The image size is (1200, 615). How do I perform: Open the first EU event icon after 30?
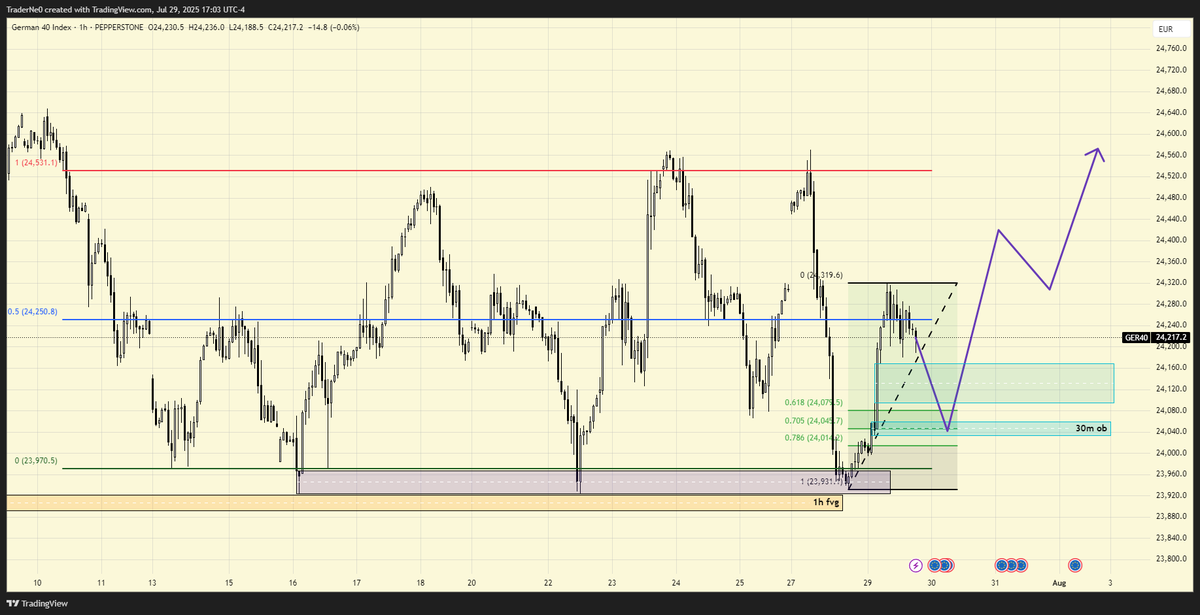coord(936,565)
